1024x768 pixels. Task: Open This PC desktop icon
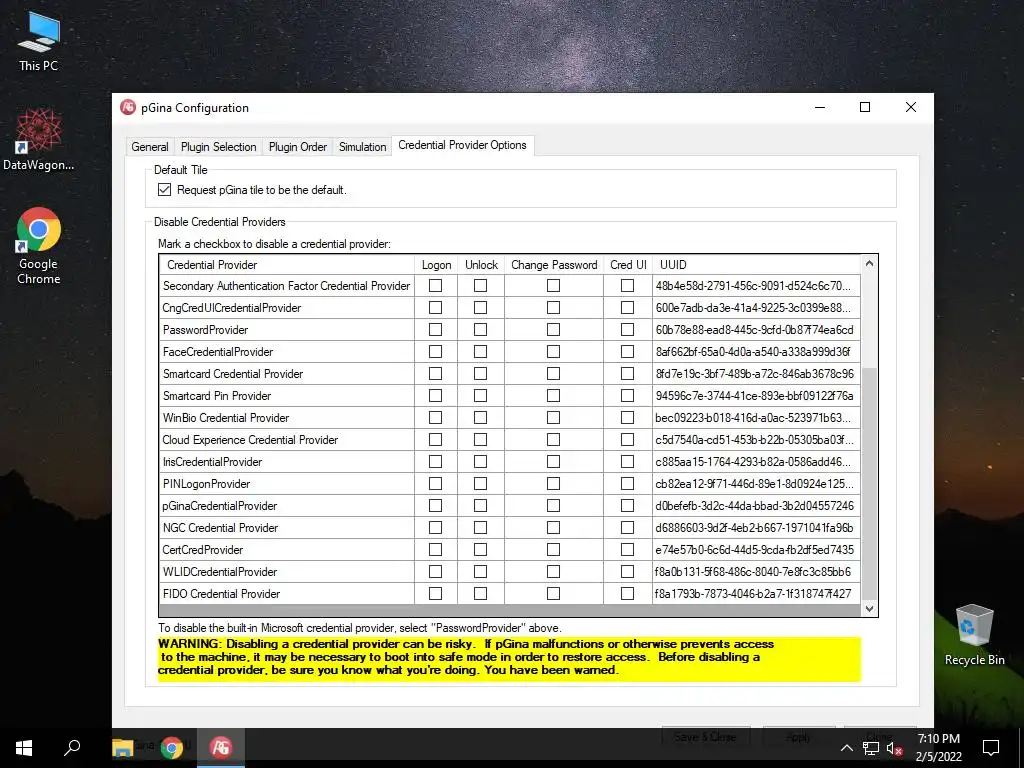coord(39,42)
